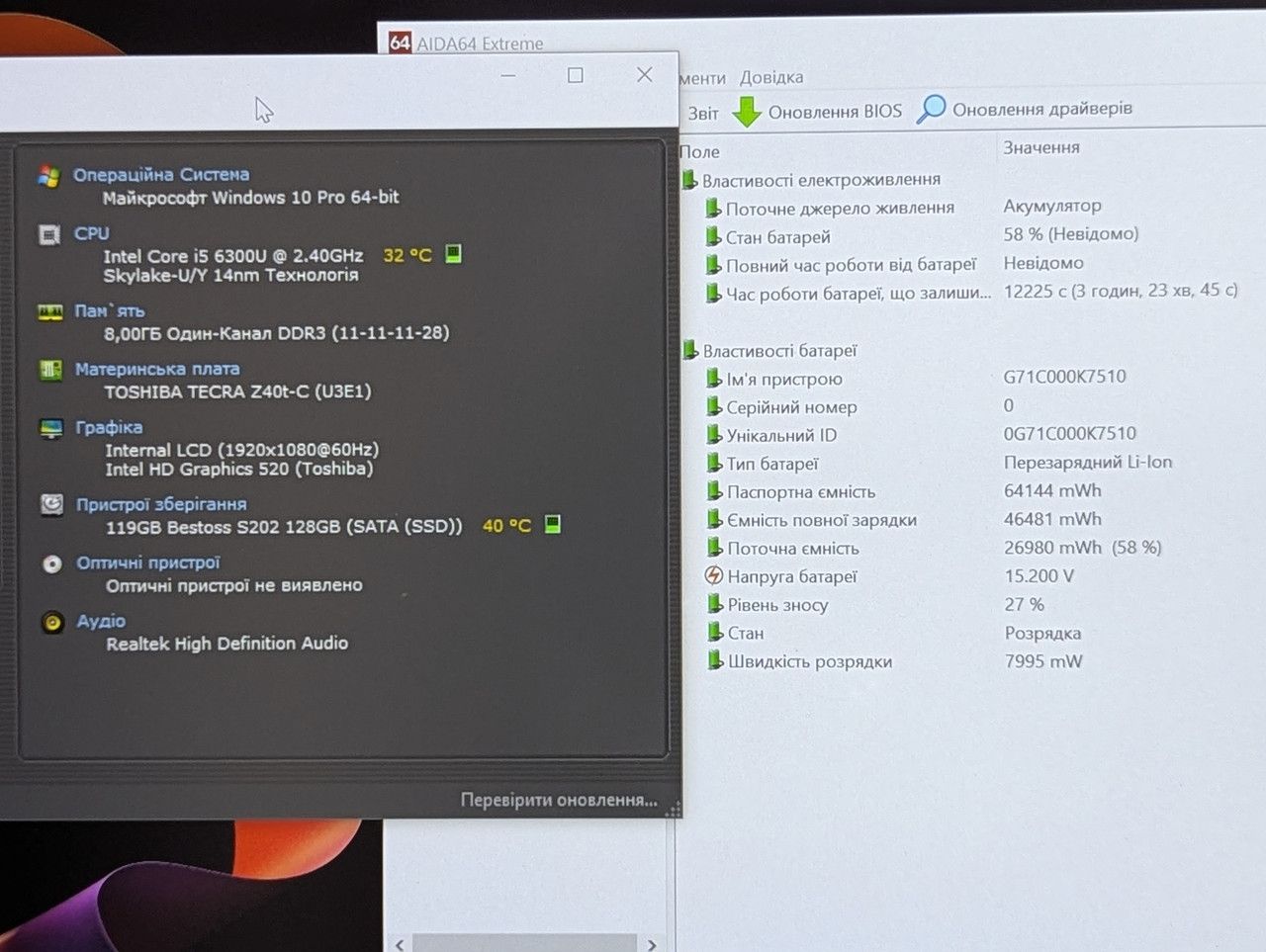Click the right arrow of AIDA64 horizontal scrollbar
1266x952 pixels.
[x=652, y=944]
